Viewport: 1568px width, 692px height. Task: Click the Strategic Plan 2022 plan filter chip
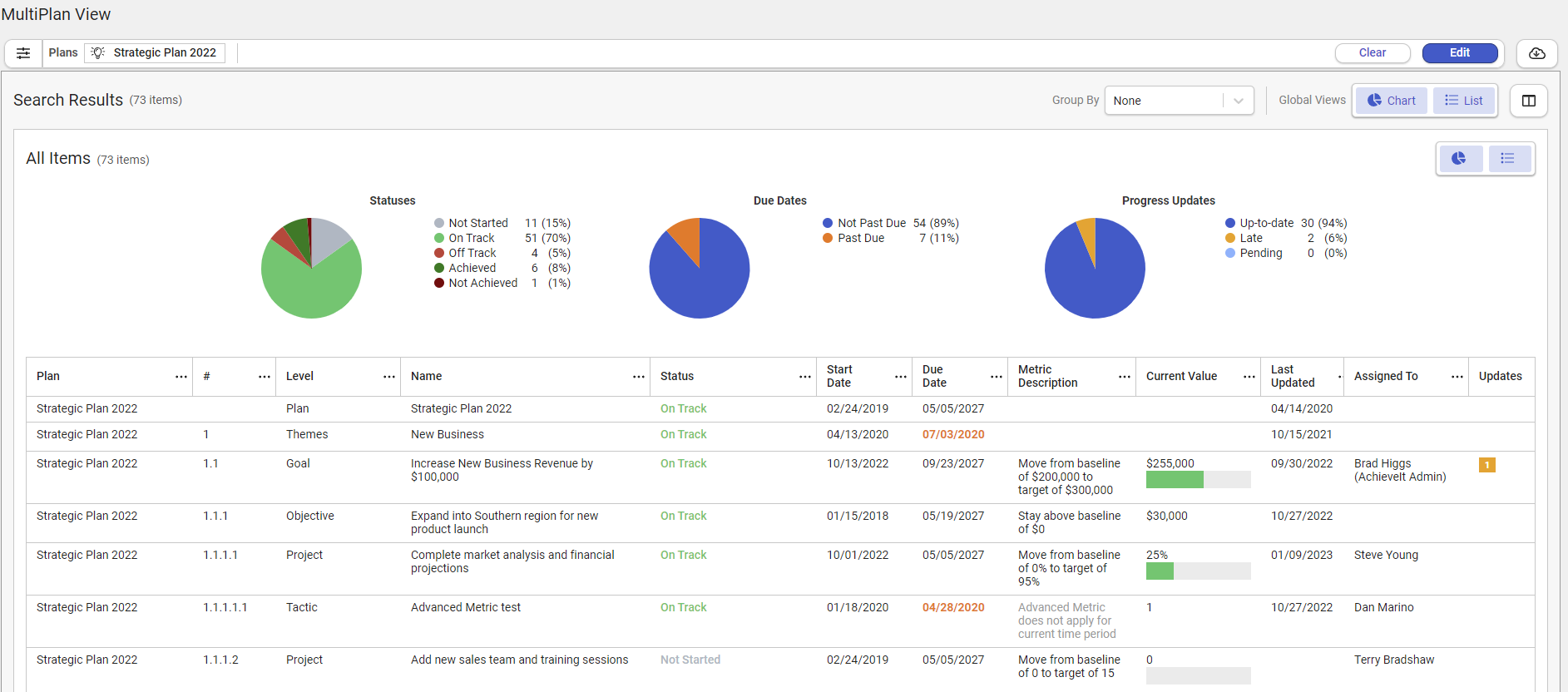155,53
